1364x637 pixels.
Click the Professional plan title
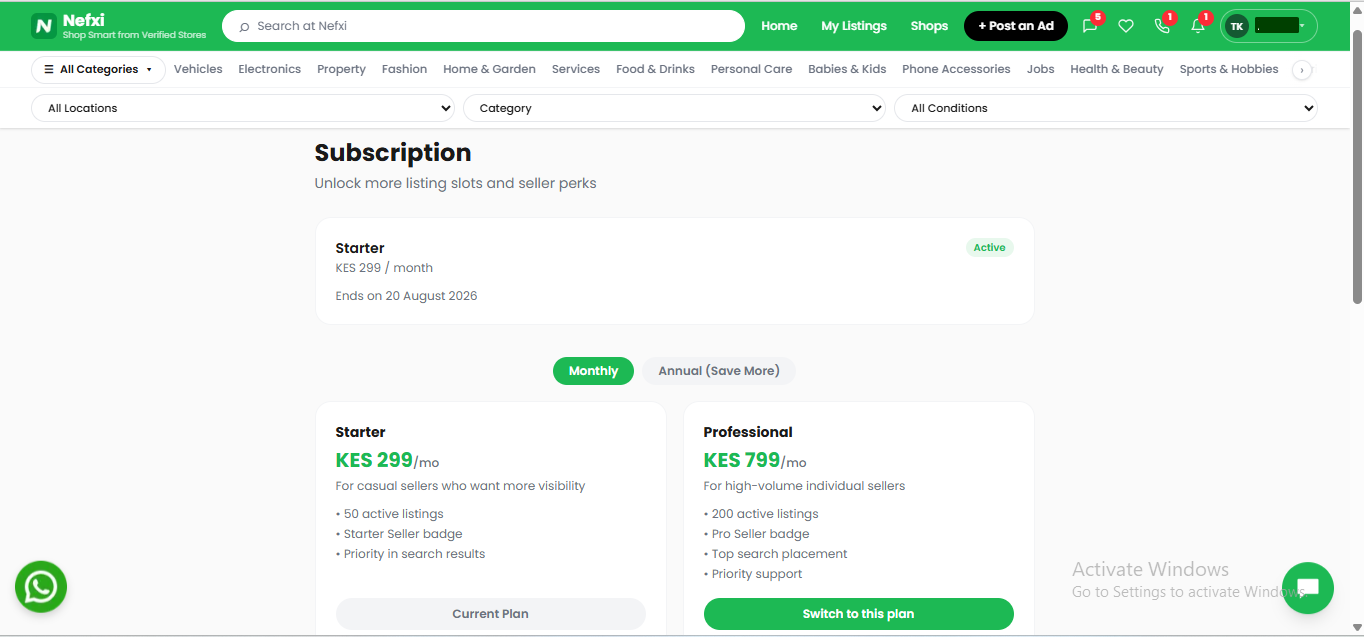748,432
